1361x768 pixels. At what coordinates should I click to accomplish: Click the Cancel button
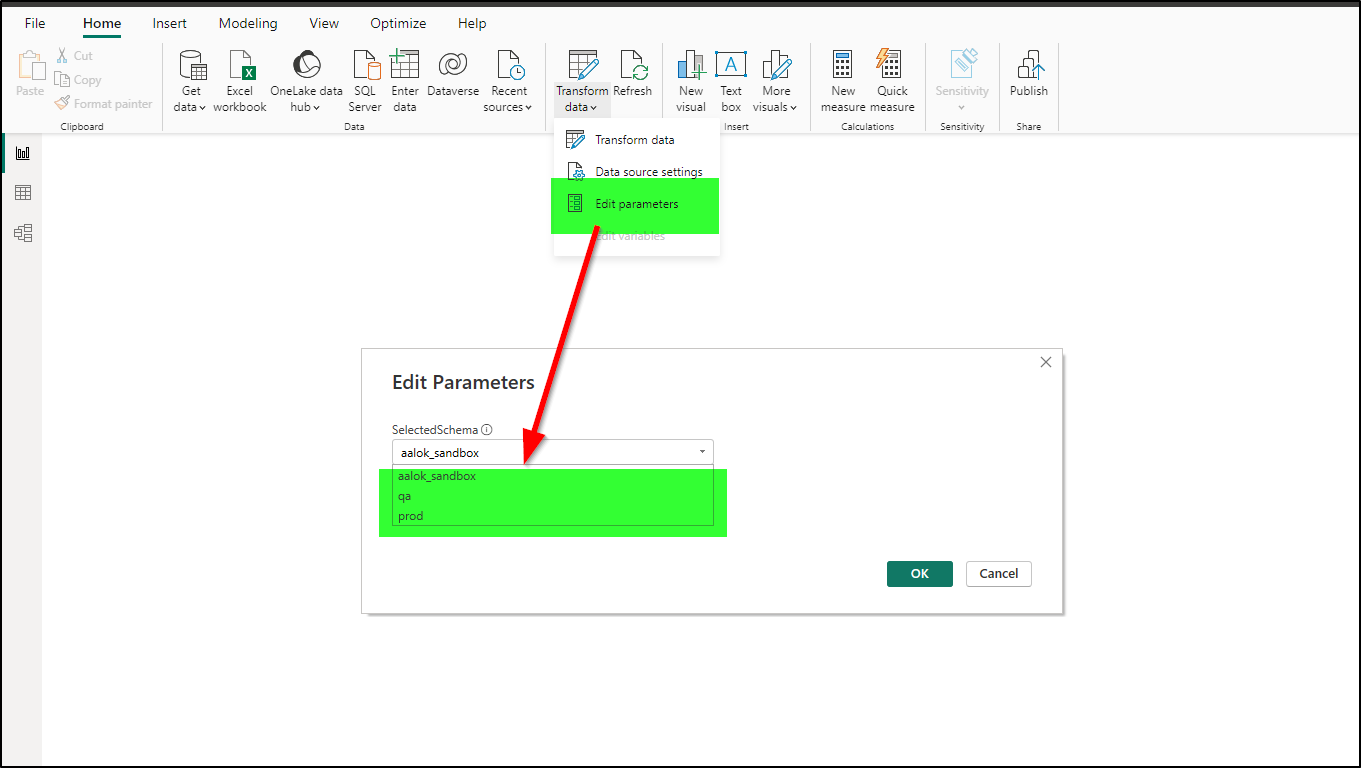tap(999, 574)
